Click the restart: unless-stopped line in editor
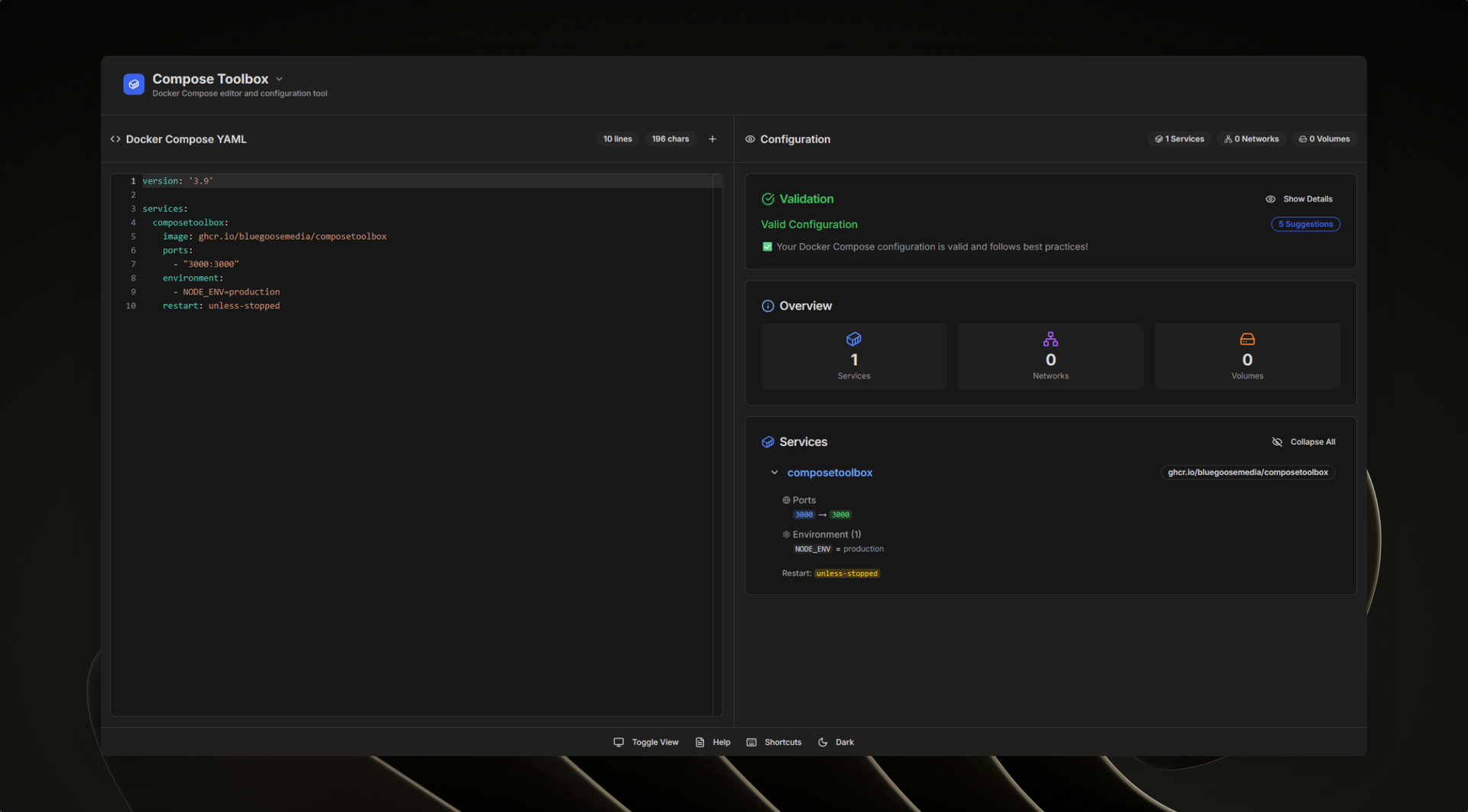This screenshot has width=1468, height=812. click(221, 306)
